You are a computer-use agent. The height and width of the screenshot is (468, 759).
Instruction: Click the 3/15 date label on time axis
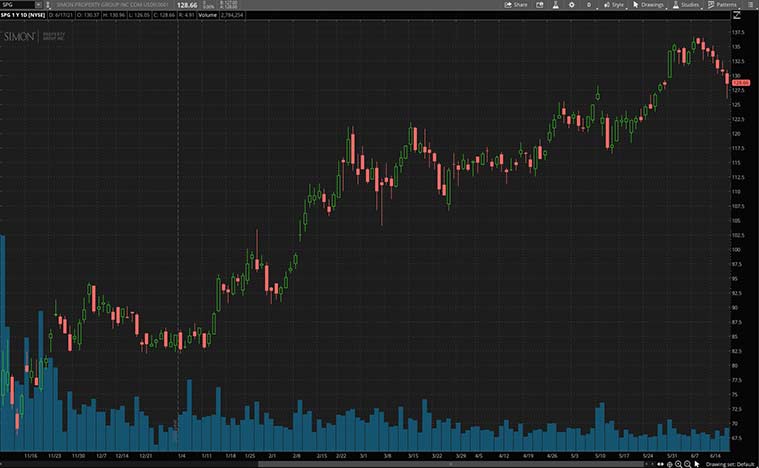413,456
